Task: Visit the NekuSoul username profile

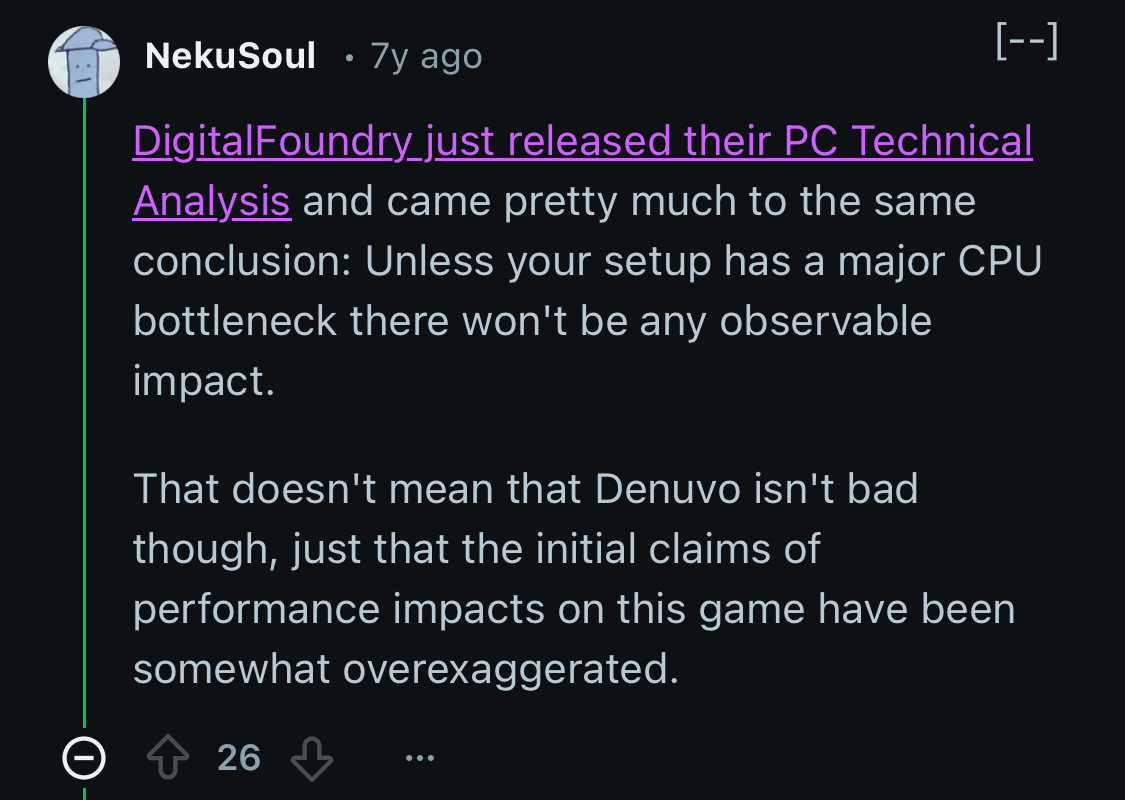Action: click(230, 56)
